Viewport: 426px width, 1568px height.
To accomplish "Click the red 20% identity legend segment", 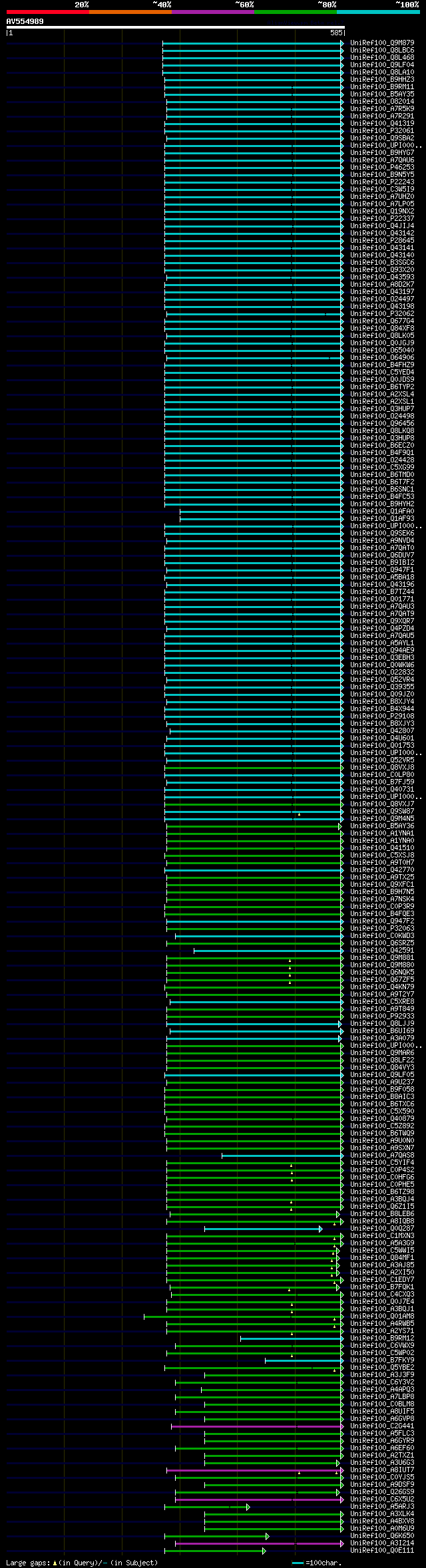I will tap(47, 12).
